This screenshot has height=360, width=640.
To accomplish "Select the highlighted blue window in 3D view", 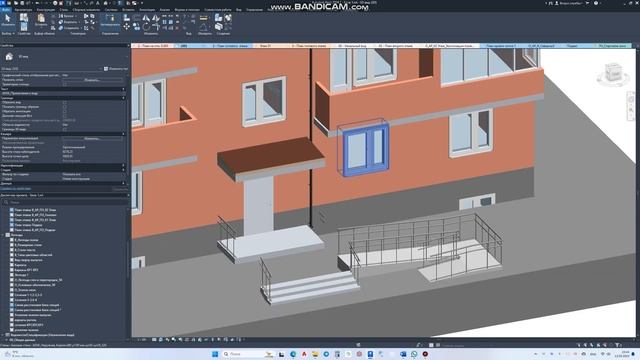I will point(365,150).
